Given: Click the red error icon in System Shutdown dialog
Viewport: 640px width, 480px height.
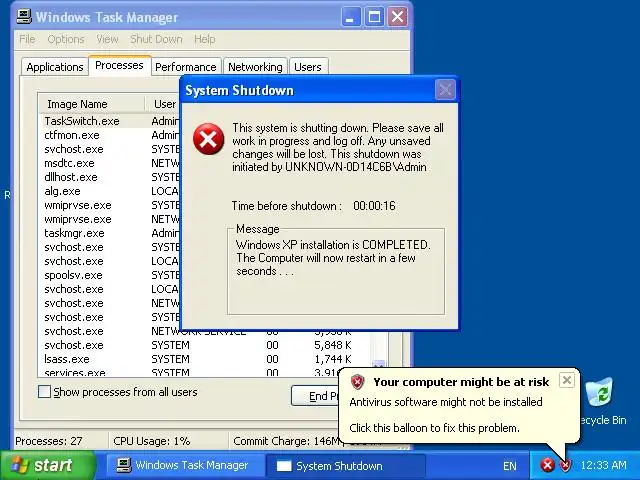Looking at the screenshot, I should click(209, 139).
